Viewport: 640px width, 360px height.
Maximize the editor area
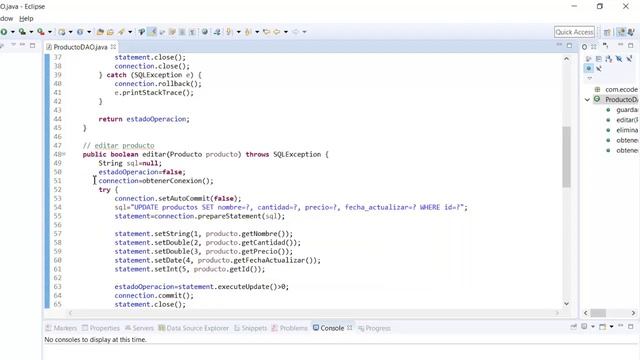[569, 46]
